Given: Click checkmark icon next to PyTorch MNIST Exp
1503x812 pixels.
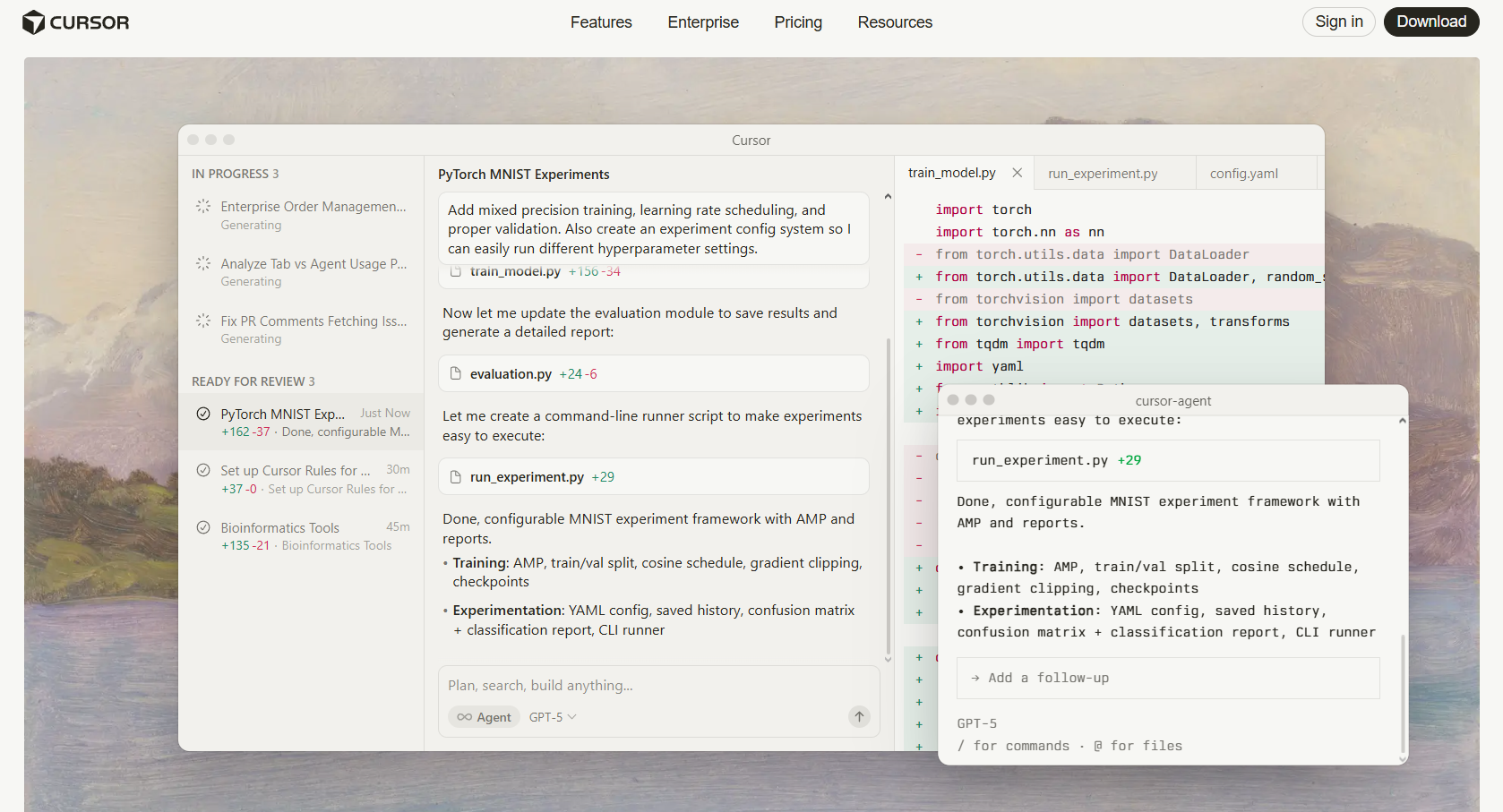Looking at the screenshot, I should [203, 414].
